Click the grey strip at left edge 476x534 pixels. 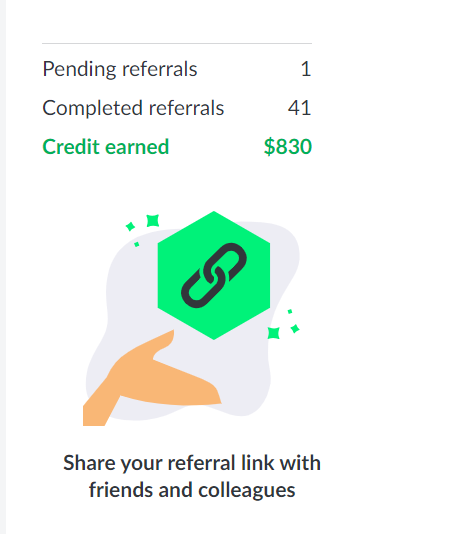(x=3, y=267)
